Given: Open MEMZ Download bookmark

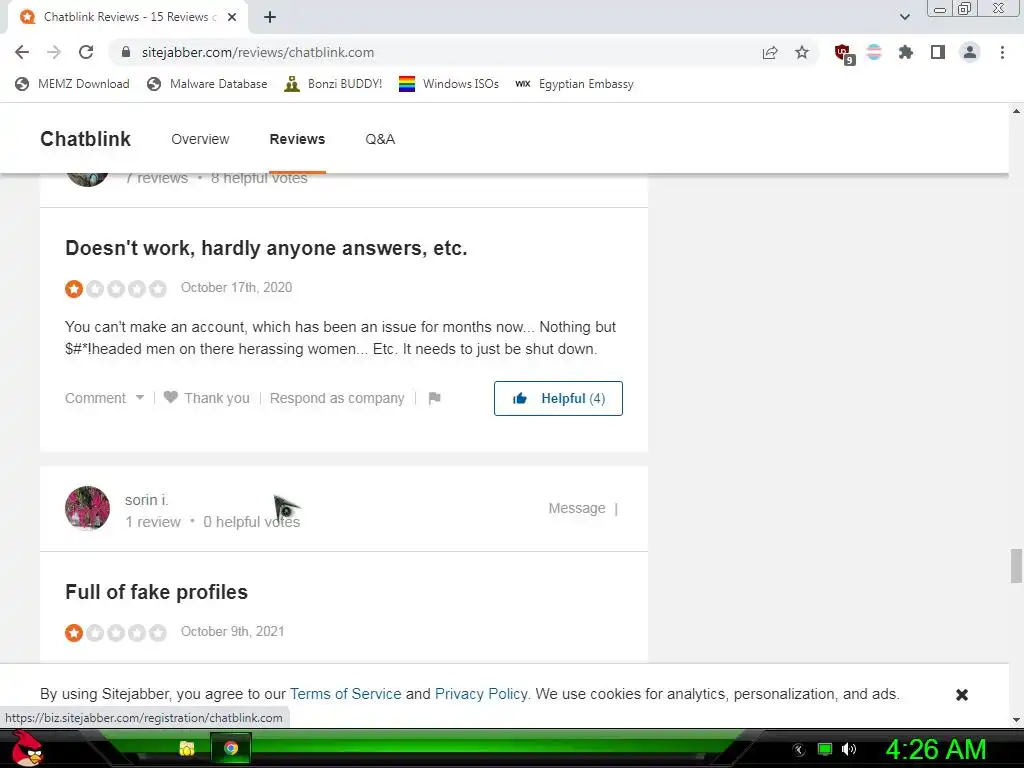Looking at the screenshot, I should point(72,84).
